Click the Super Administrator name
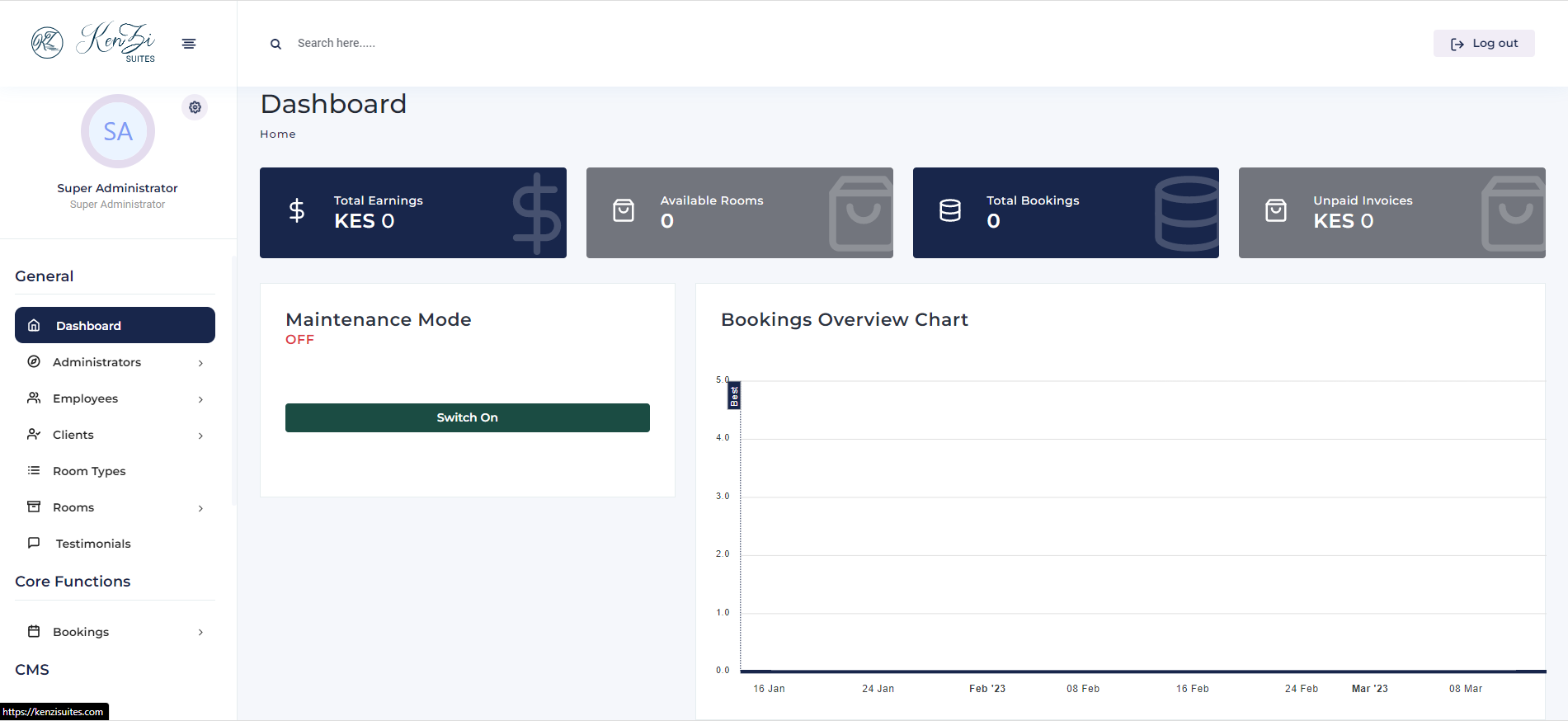This screenshot has height=721, width=1568. tap(117, 188)
